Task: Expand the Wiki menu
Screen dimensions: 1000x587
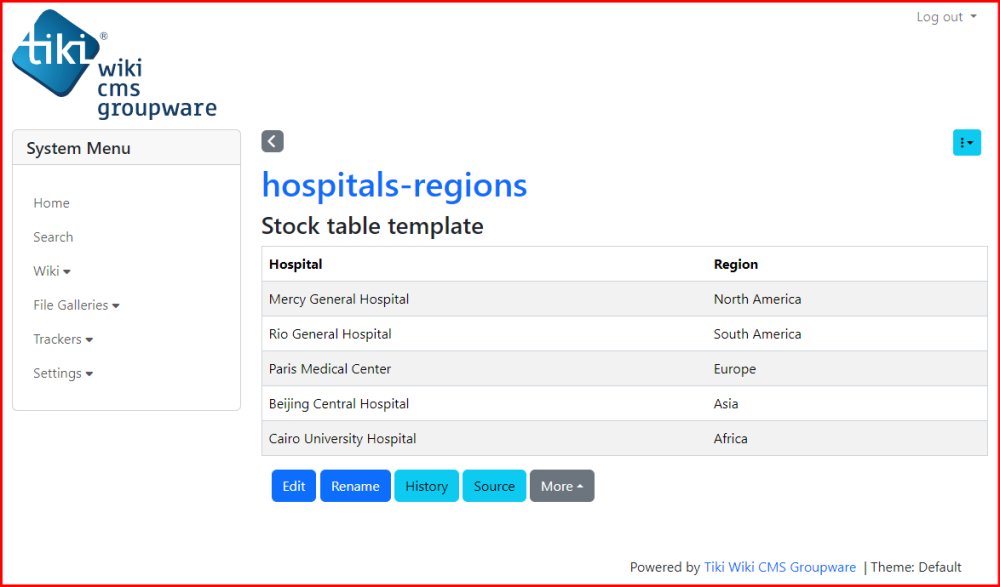Action: point(52,271)
